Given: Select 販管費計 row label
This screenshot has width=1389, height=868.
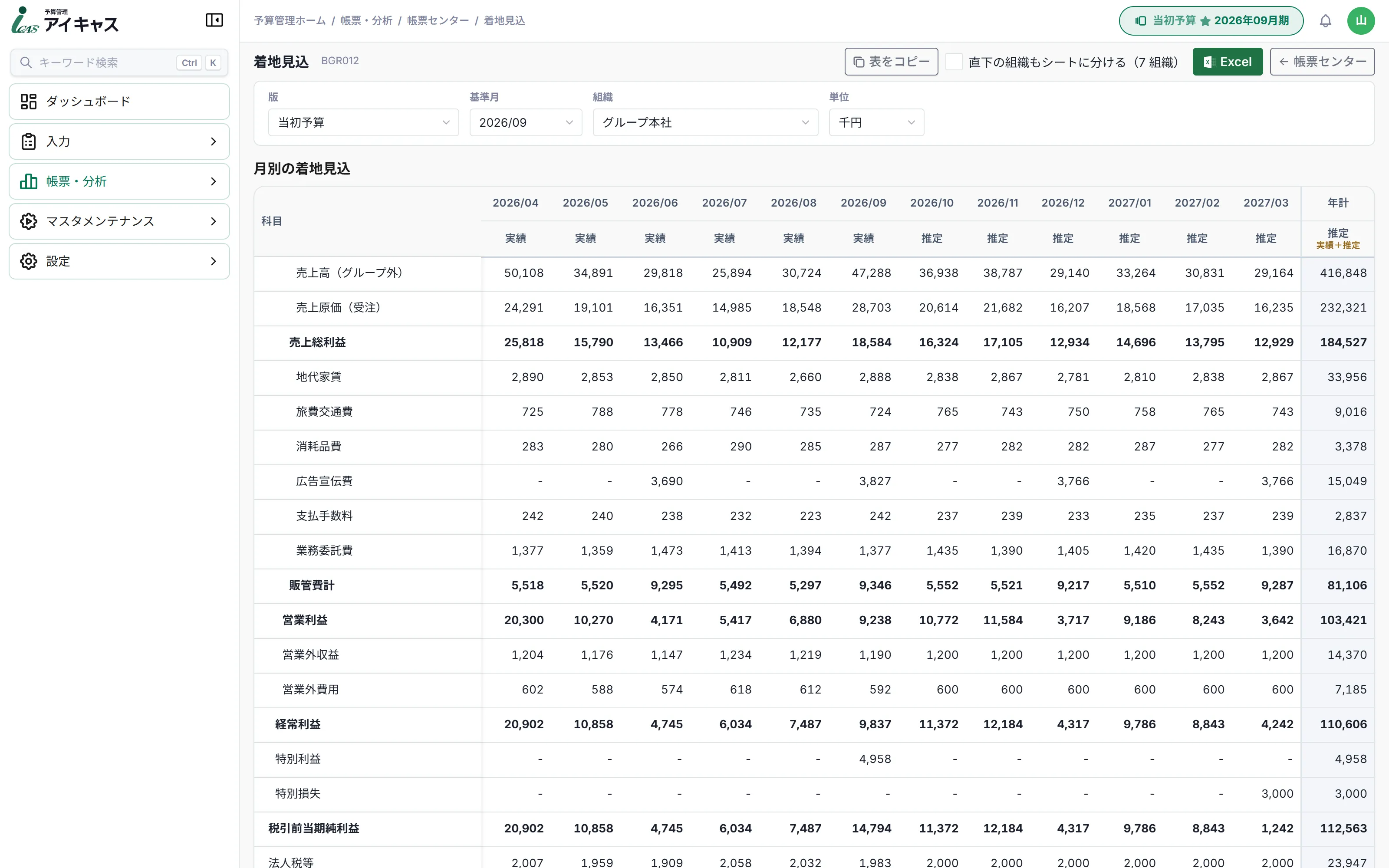Looking at the screenshot, I should coord(312,585).
